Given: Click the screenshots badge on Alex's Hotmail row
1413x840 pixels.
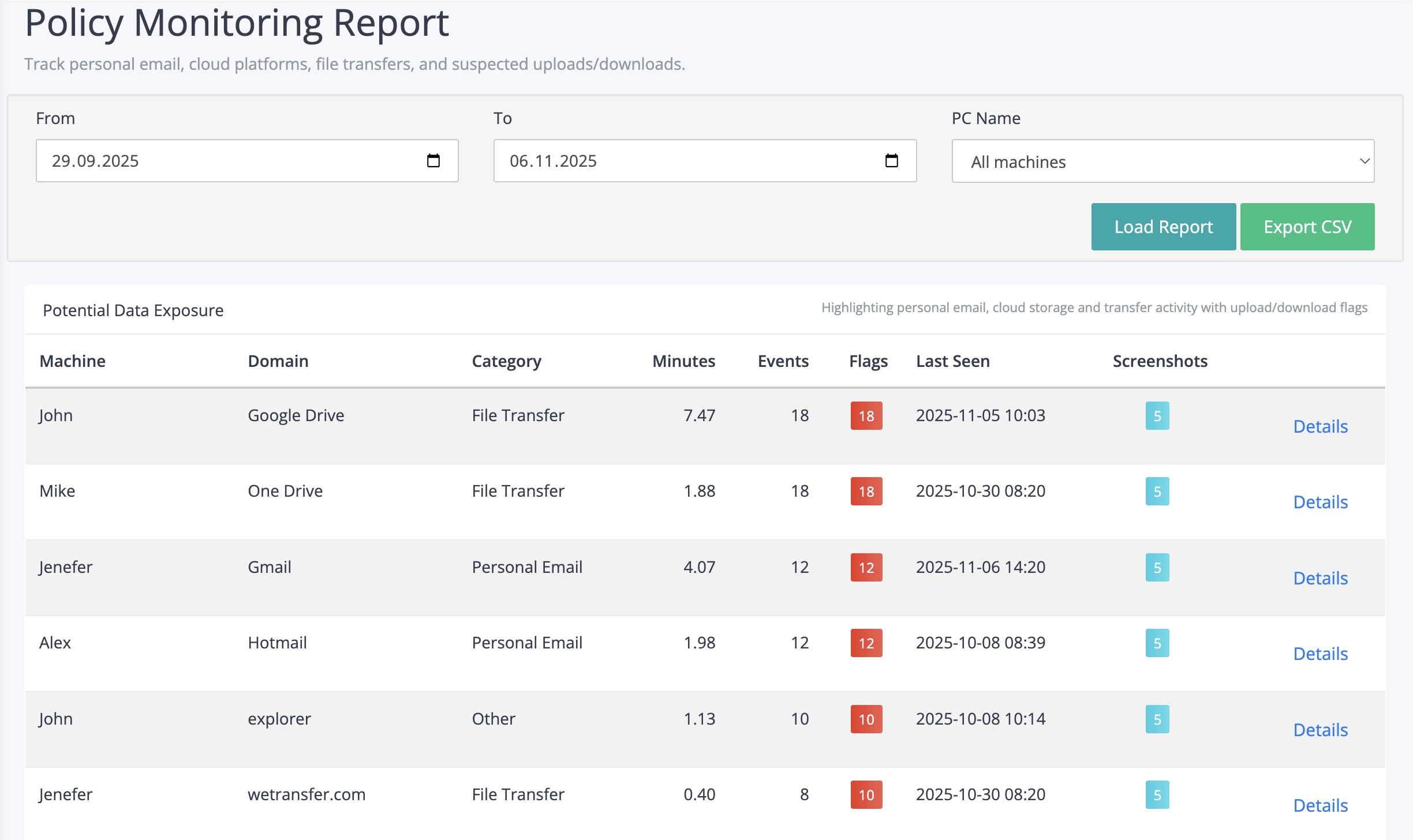Looking at the screenshot, I should click(x=1157, y=643).
